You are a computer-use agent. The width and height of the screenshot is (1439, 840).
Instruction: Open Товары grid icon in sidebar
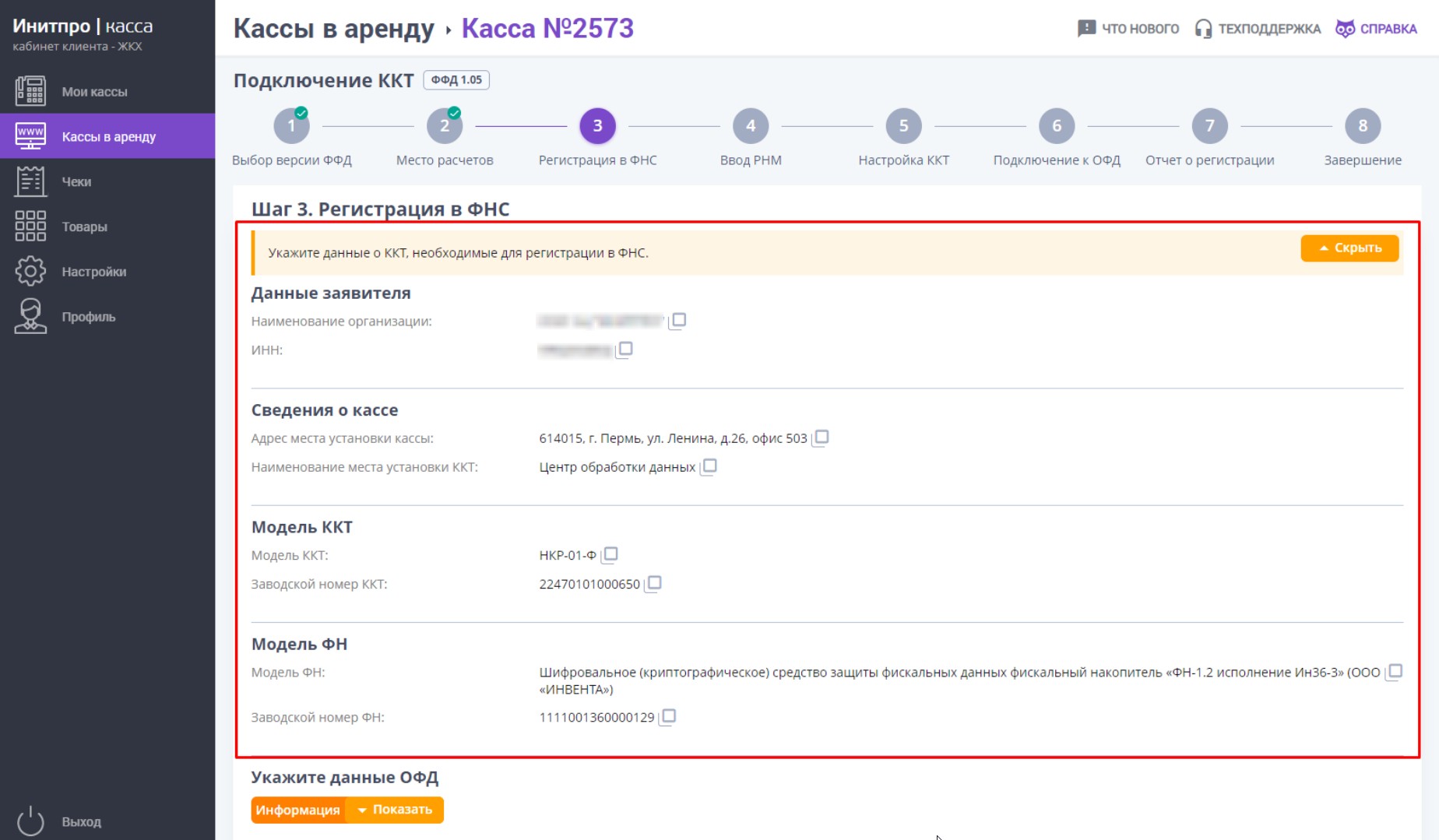click(30, 226)
